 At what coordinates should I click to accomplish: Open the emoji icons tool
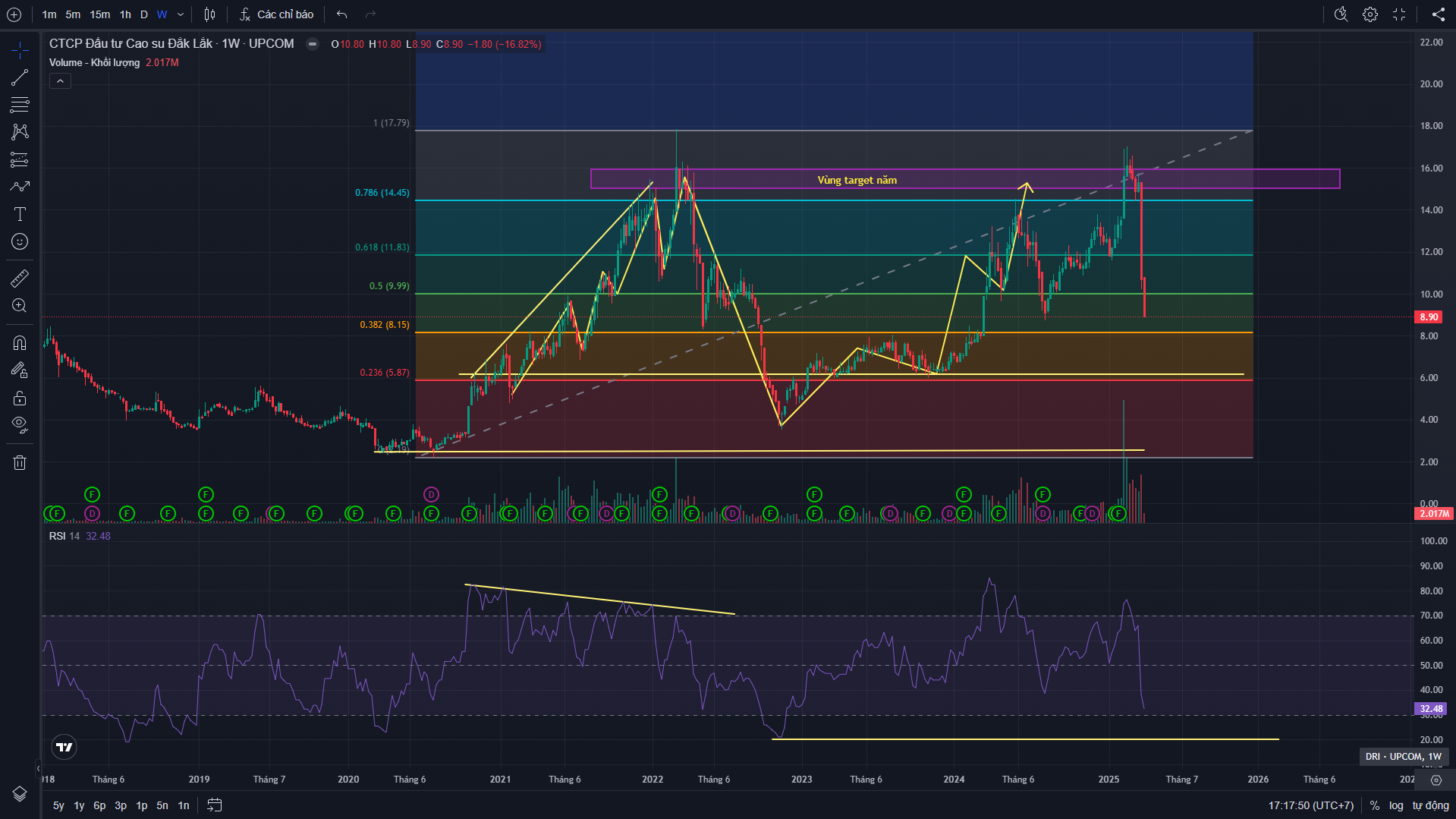pyautogui.click(x=20, y=241)
